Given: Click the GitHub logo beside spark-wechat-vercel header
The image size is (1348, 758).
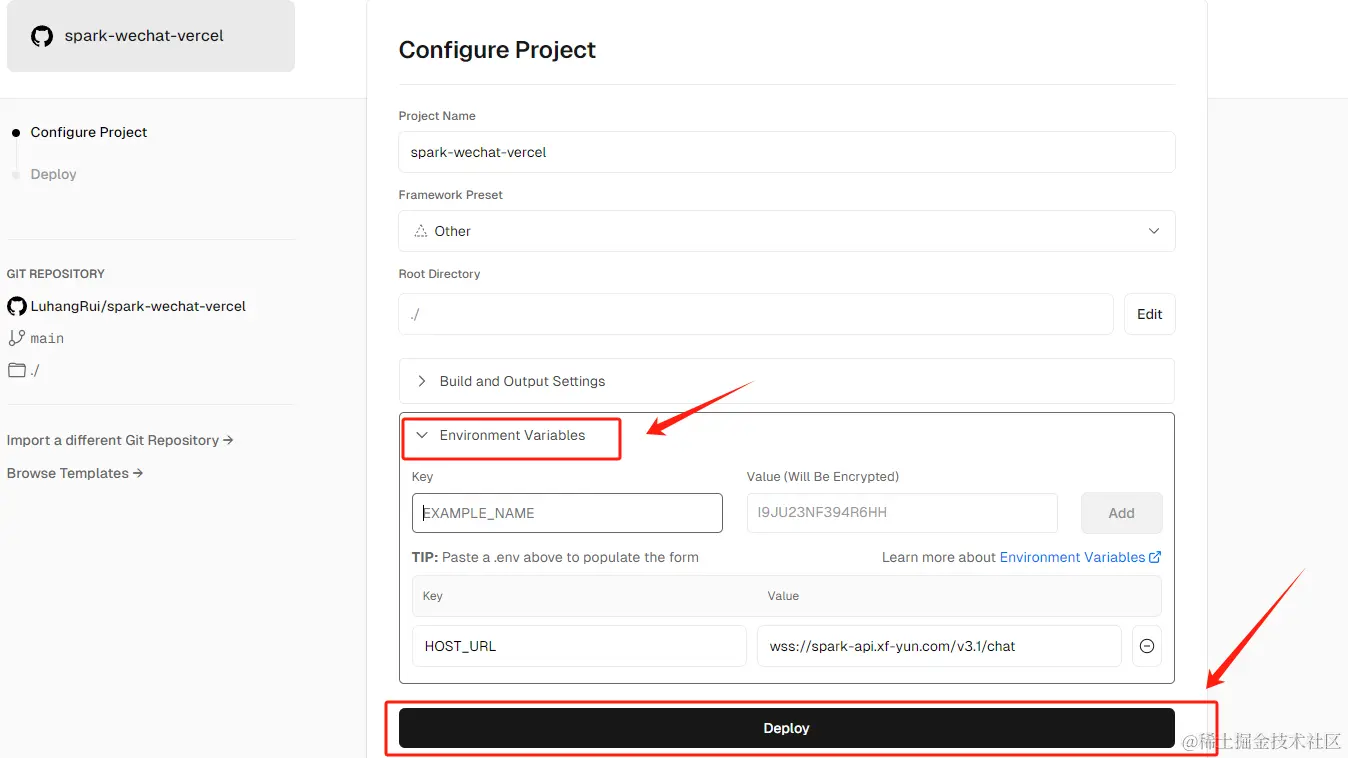Looking at the screenshot, I should [42, 36].
